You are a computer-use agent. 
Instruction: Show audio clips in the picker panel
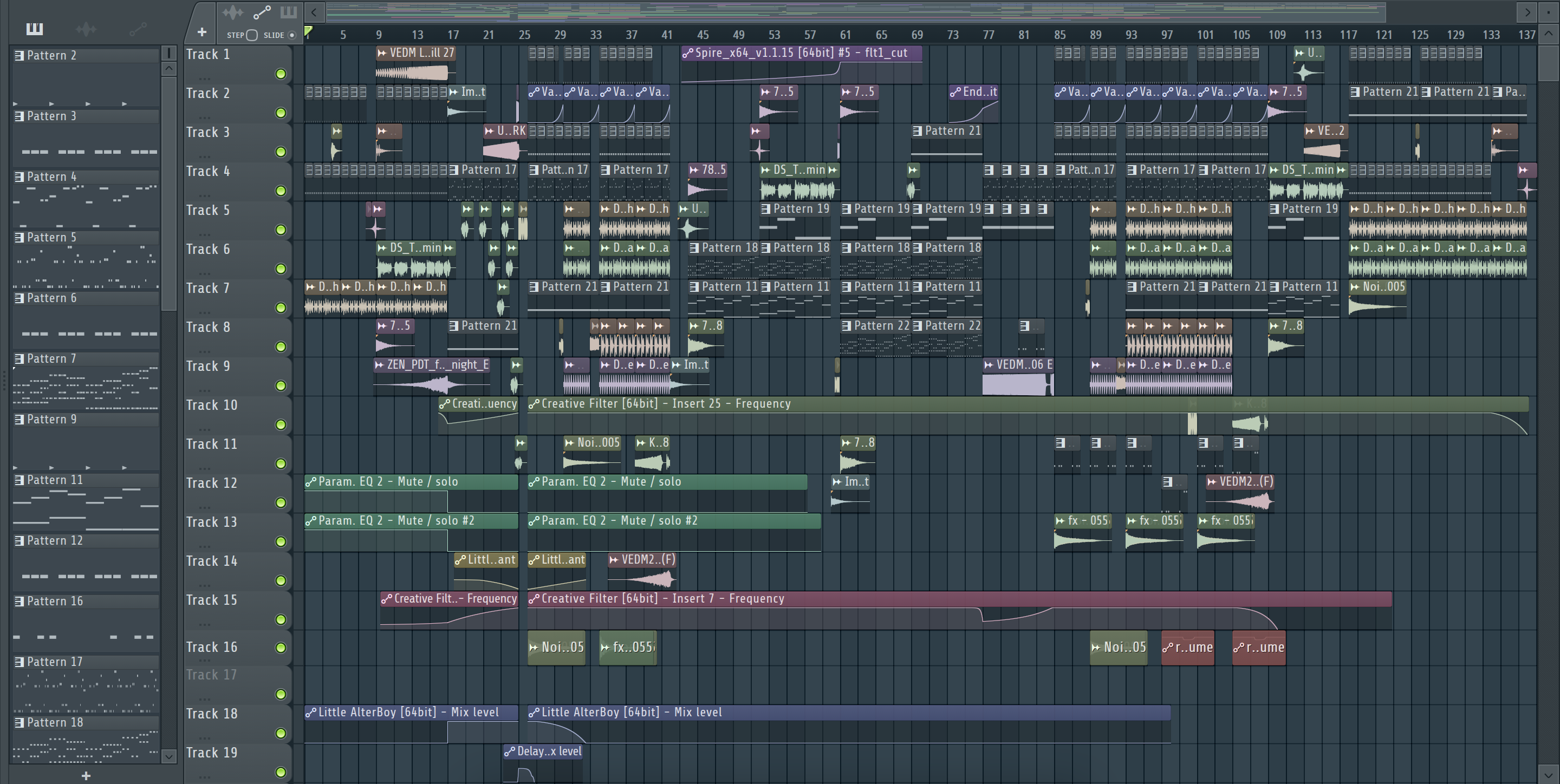86,29
